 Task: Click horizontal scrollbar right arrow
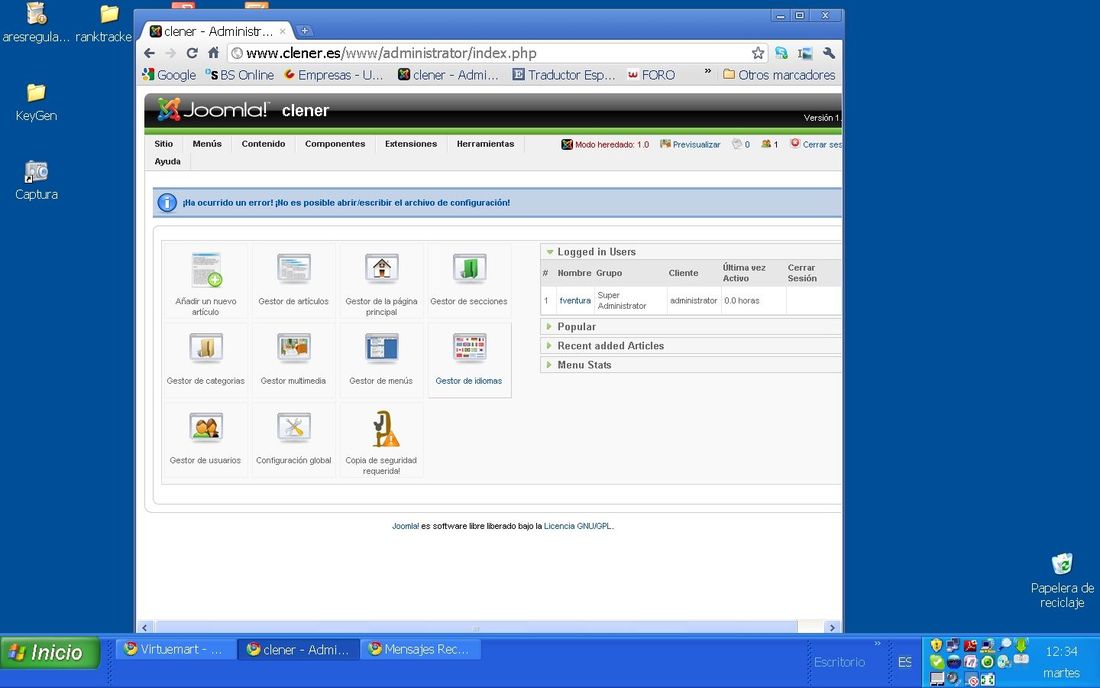click(x=832, y=627)
